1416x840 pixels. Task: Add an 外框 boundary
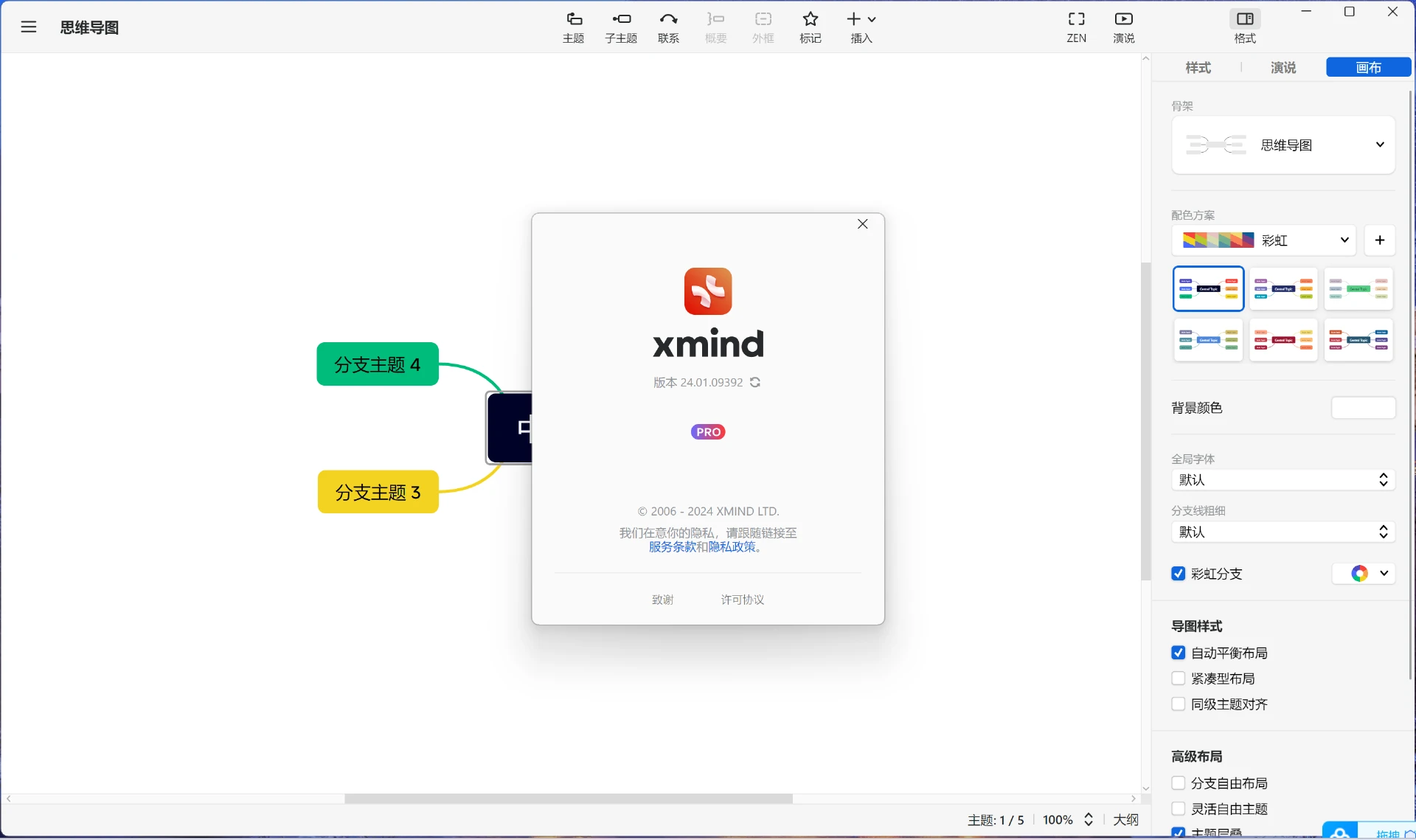tap(763, 27)
